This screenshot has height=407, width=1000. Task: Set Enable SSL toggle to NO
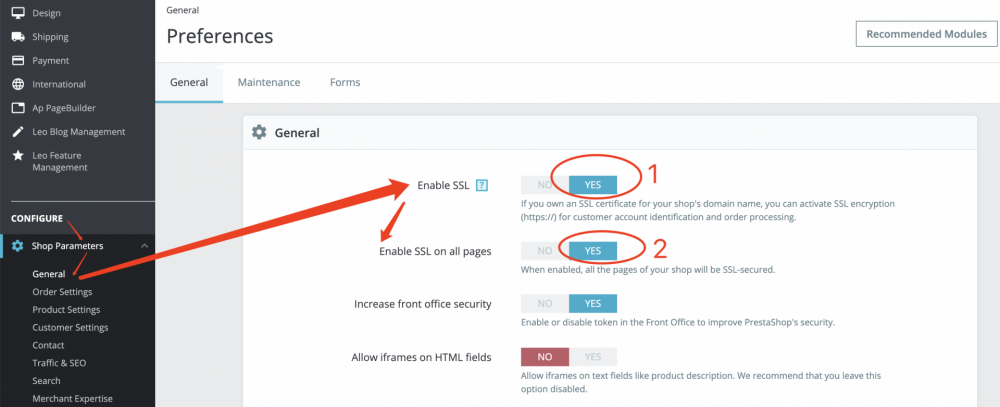[545, 185]
